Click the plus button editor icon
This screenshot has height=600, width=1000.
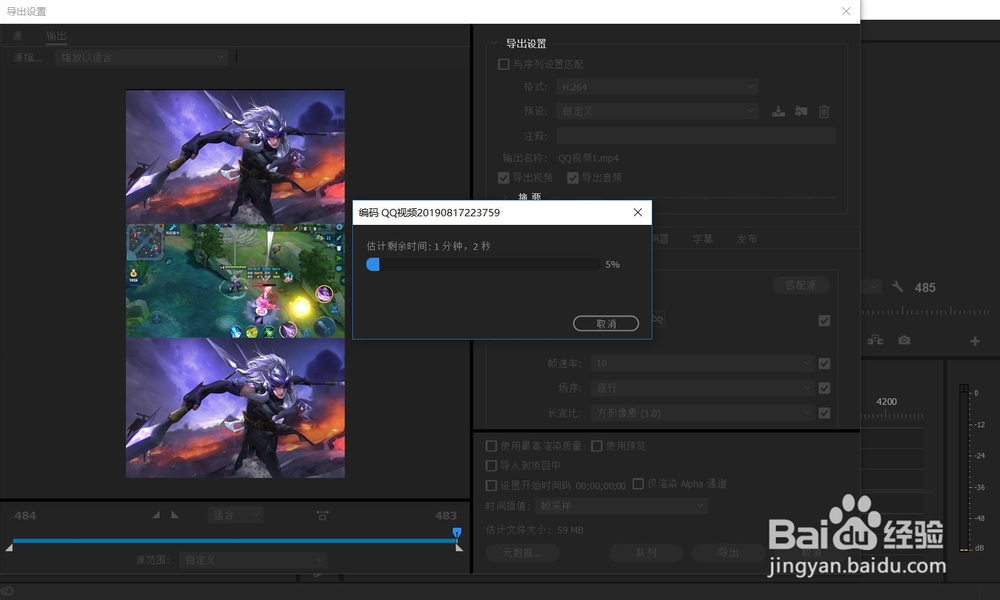tap(974, 341)
